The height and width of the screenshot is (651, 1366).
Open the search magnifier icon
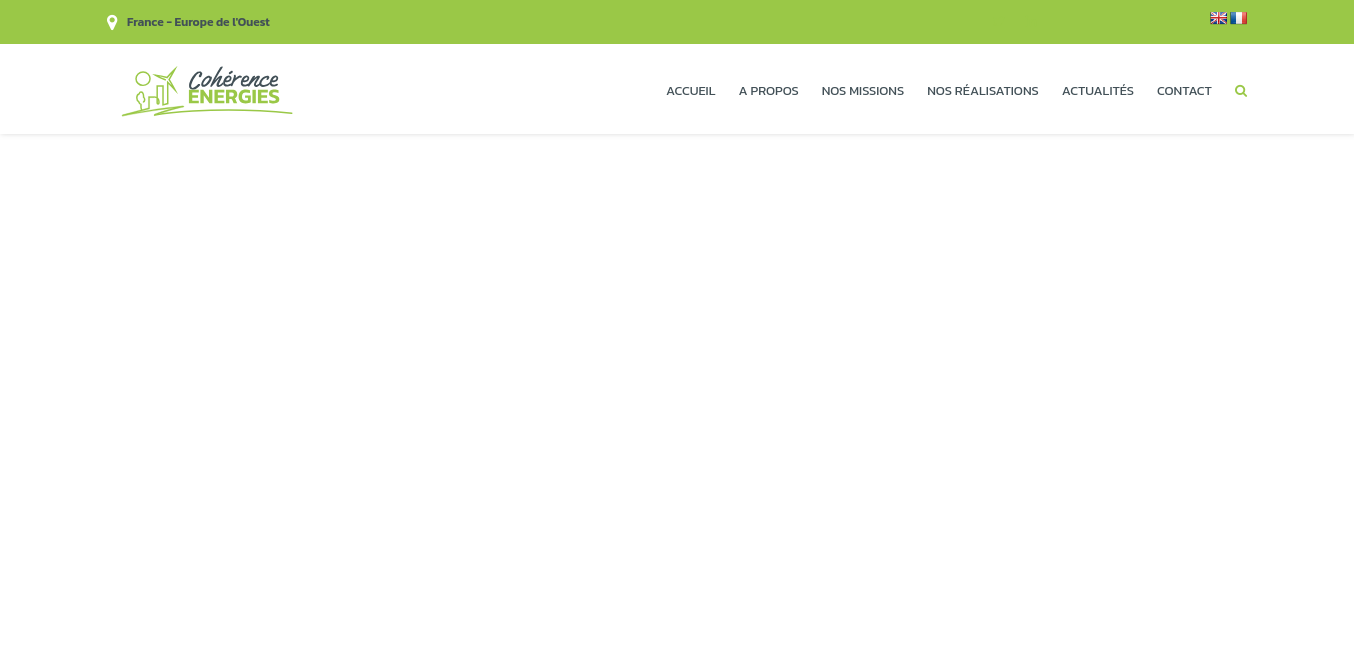[x=1241, y=91]
